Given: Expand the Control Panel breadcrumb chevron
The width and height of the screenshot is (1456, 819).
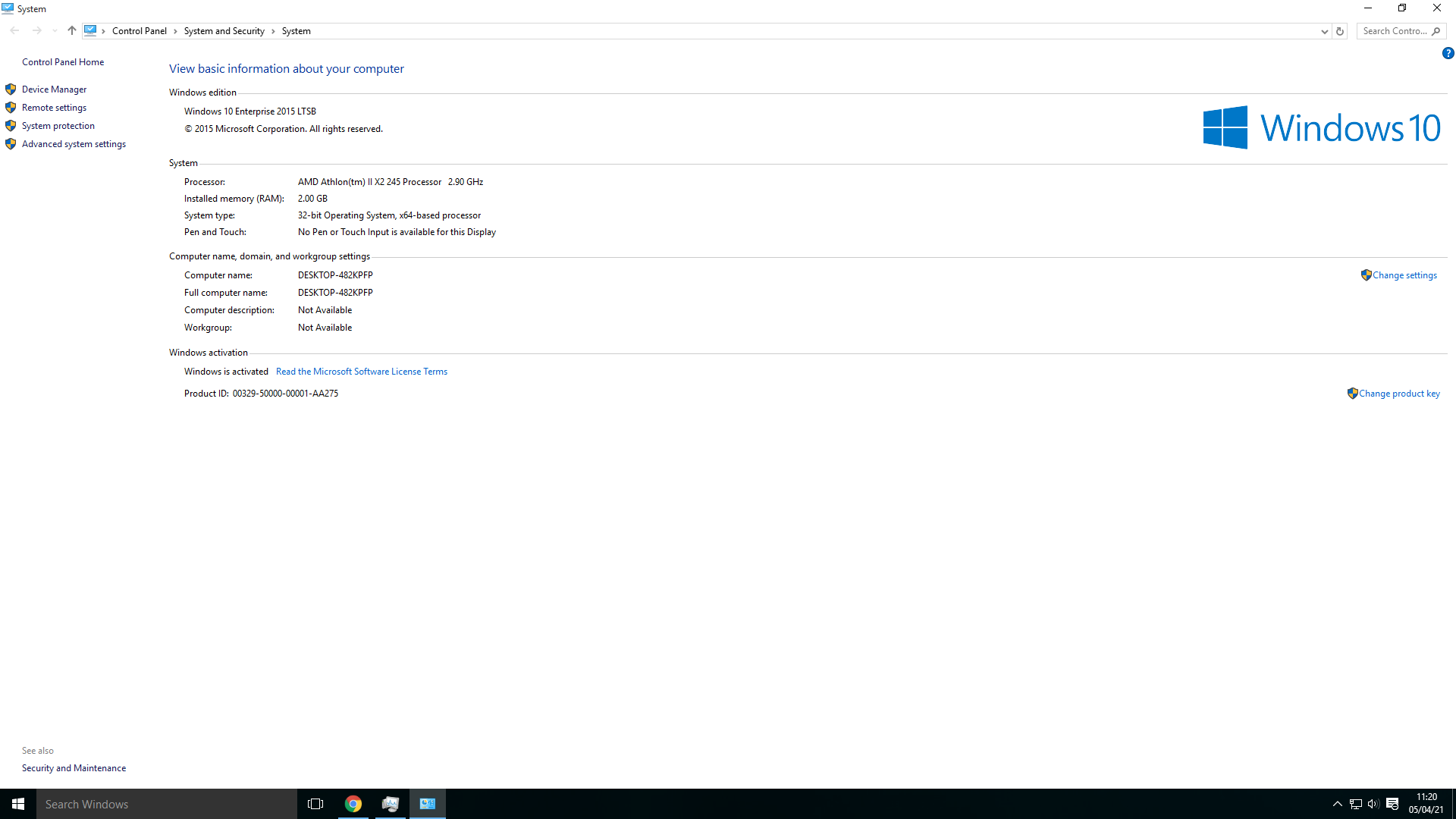Looking at the screenshot, I should 175,31.
